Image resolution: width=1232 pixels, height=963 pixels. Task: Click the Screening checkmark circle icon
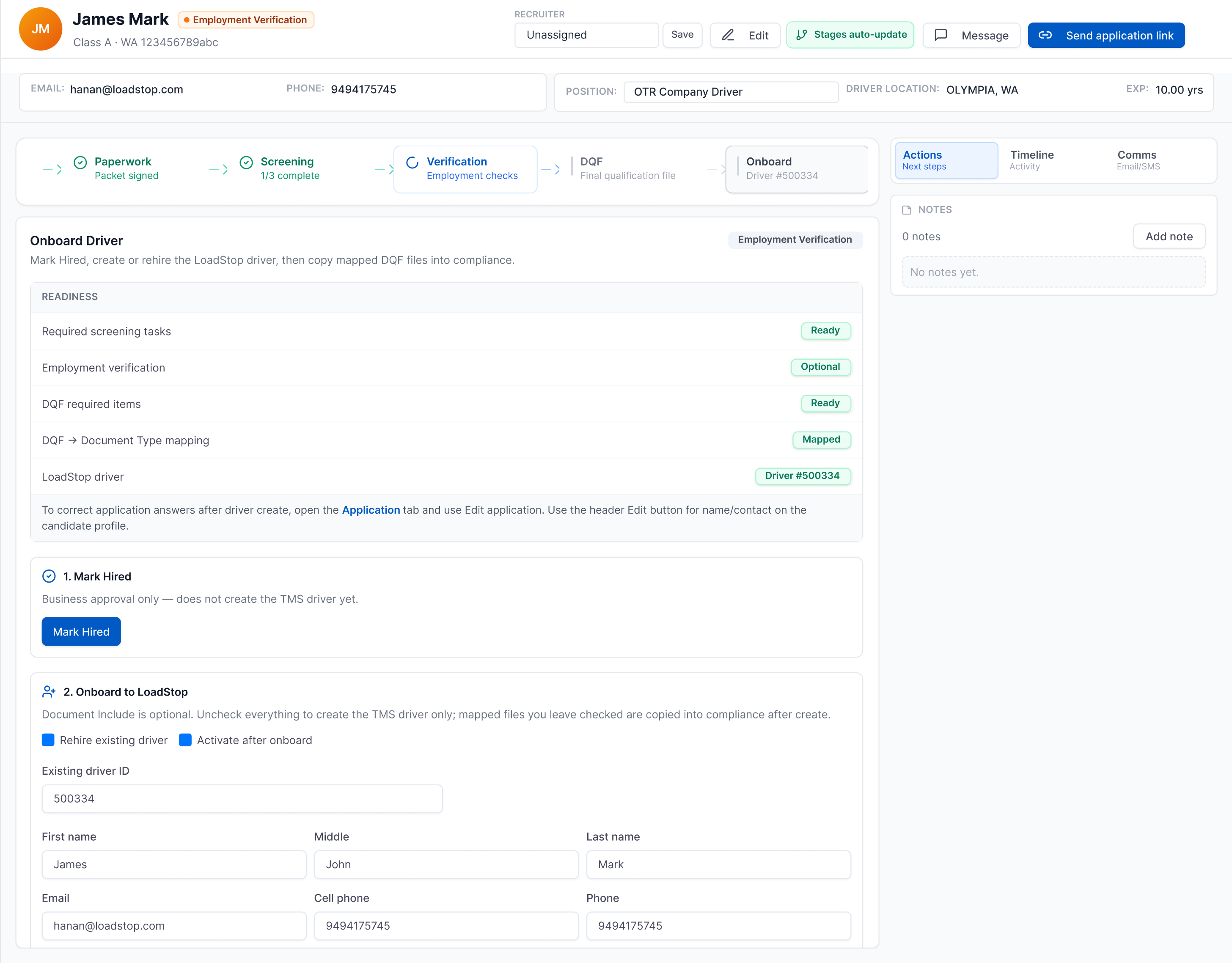(x=246, y=162)
